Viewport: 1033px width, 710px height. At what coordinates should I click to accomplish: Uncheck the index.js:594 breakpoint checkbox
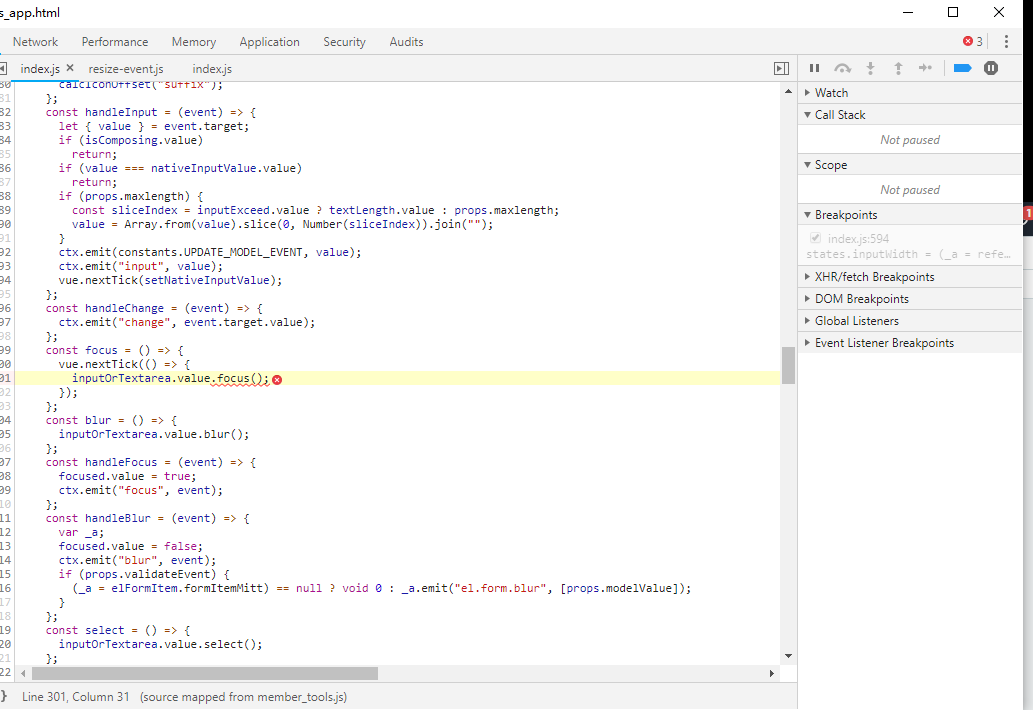pos(816,238)
